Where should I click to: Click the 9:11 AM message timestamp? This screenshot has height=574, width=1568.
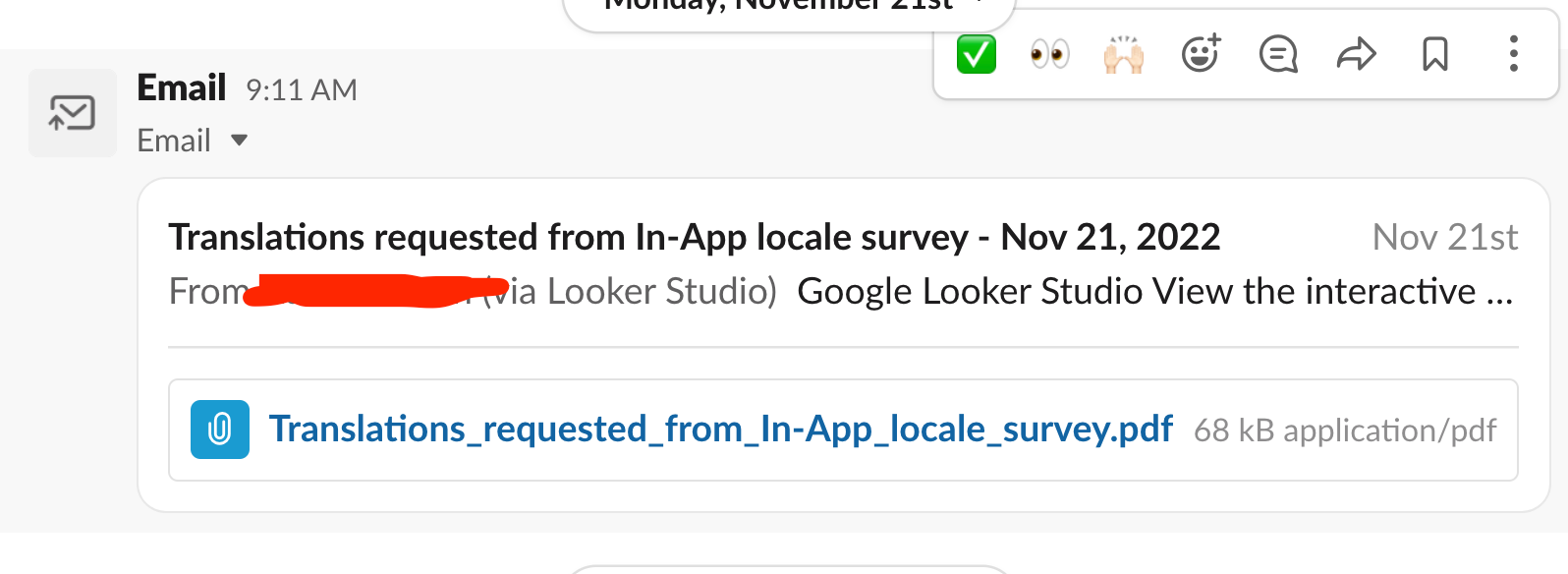click(302, 90)
